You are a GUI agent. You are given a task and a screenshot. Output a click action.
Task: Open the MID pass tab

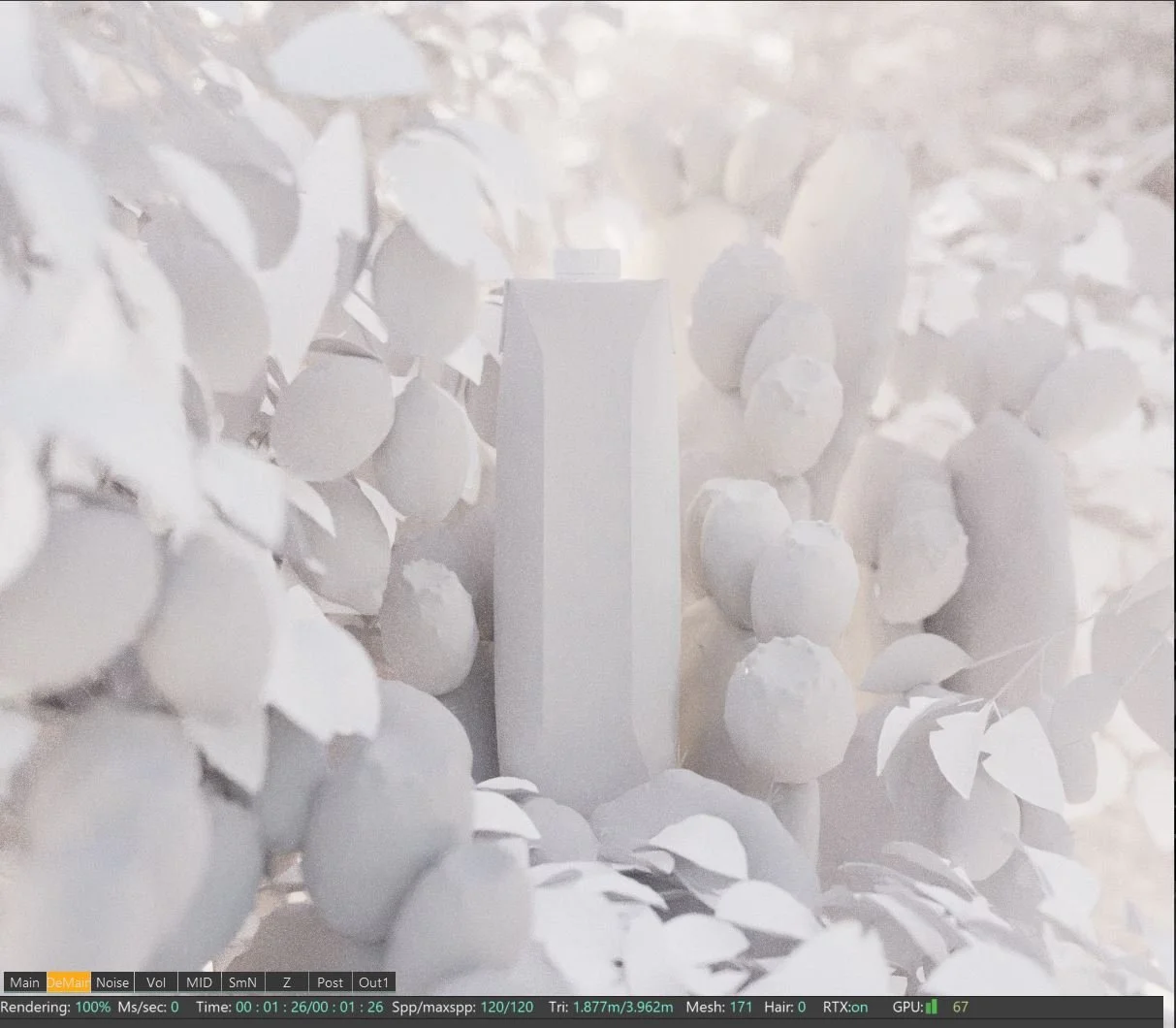pos(199,982)
